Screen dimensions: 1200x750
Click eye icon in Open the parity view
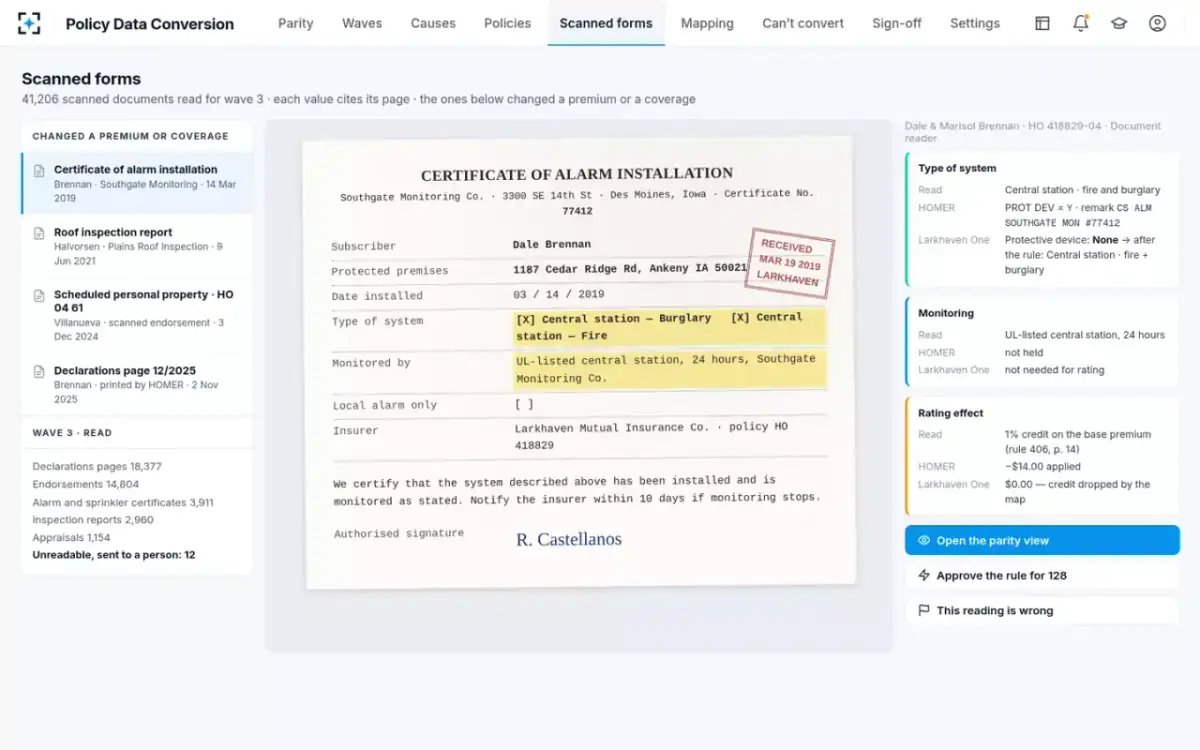924,540
